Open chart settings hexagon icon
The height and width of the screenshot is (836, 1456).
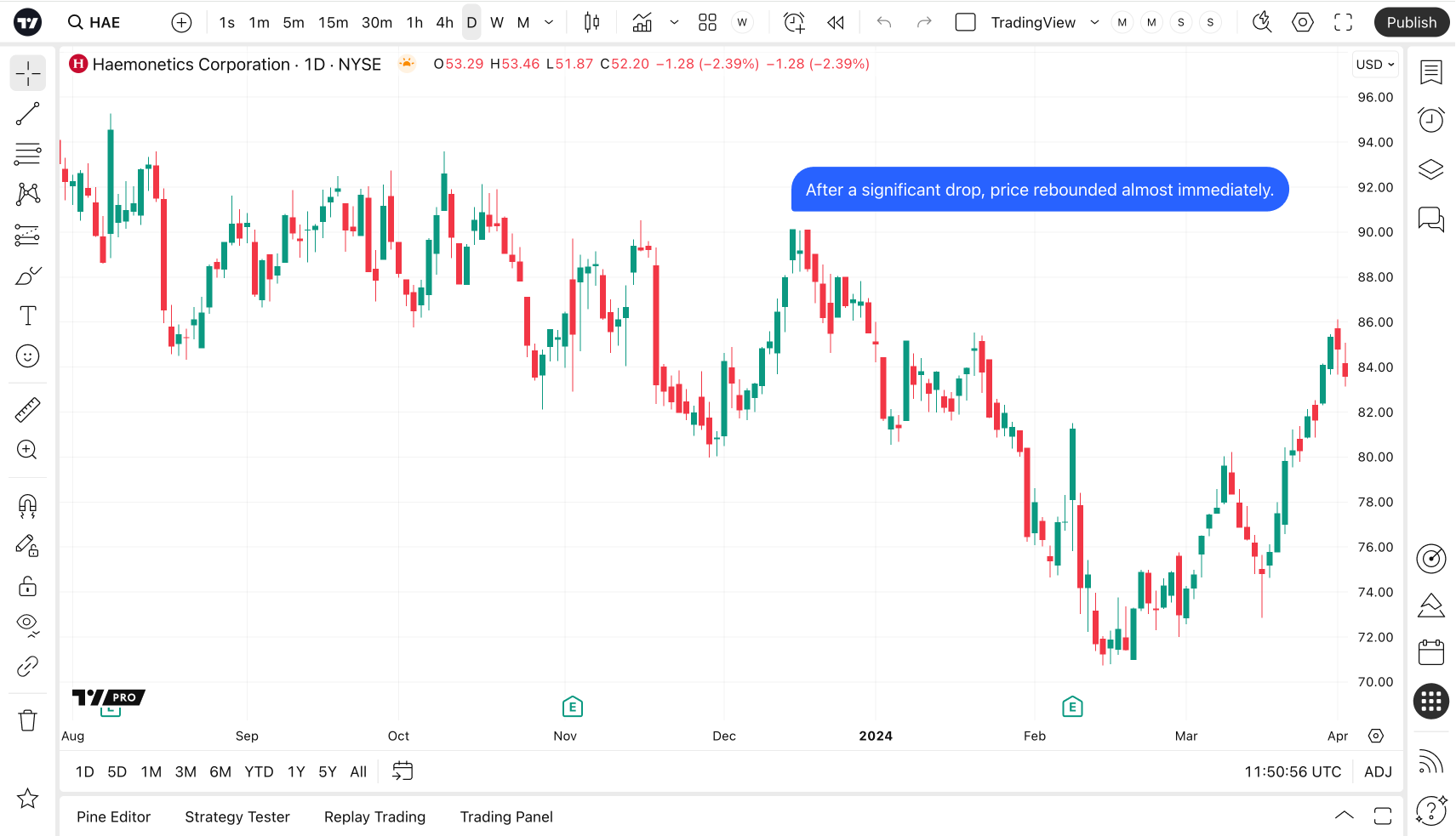pos(1303,22)
